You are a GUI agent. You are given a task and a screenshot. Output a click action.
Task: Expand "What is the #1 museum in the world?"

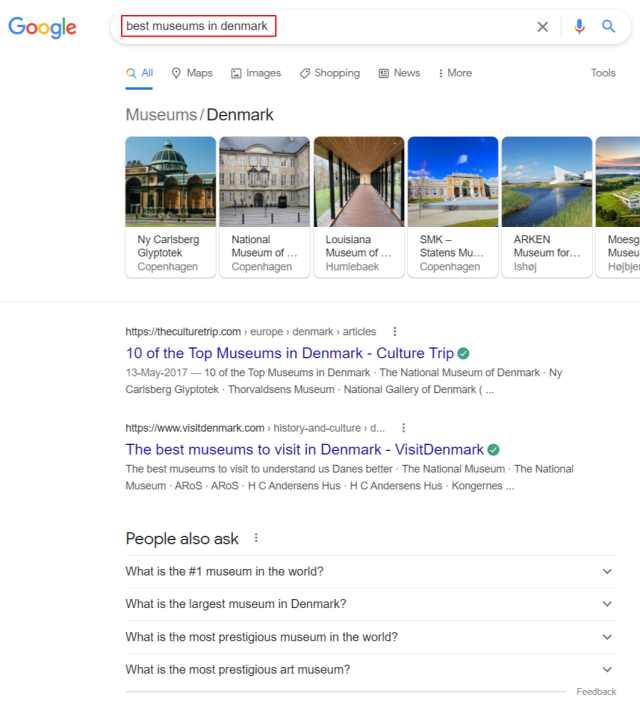tap(606, 572)
